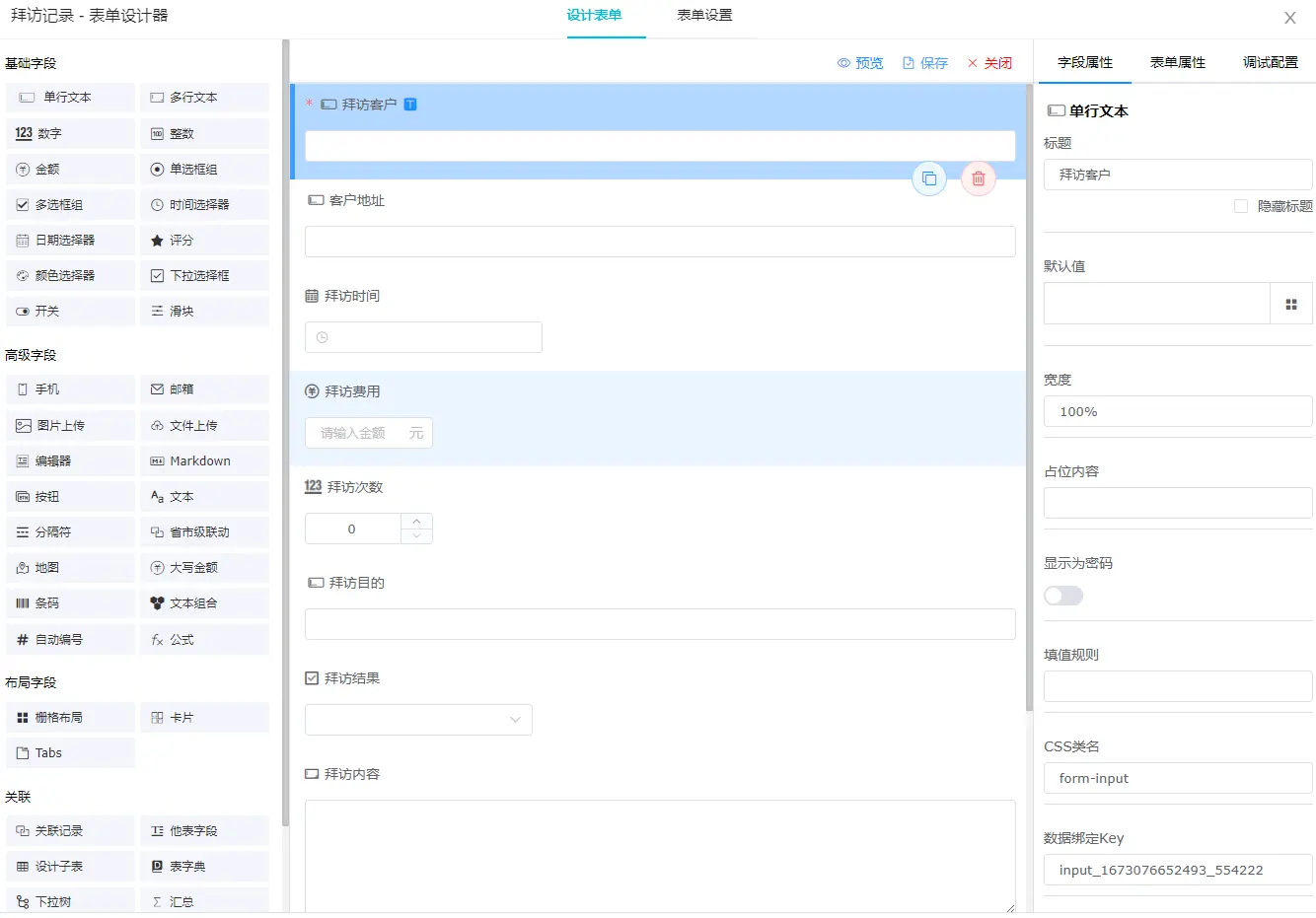
Task: Add the 省市级联动 field
Action: click(204, 531)
